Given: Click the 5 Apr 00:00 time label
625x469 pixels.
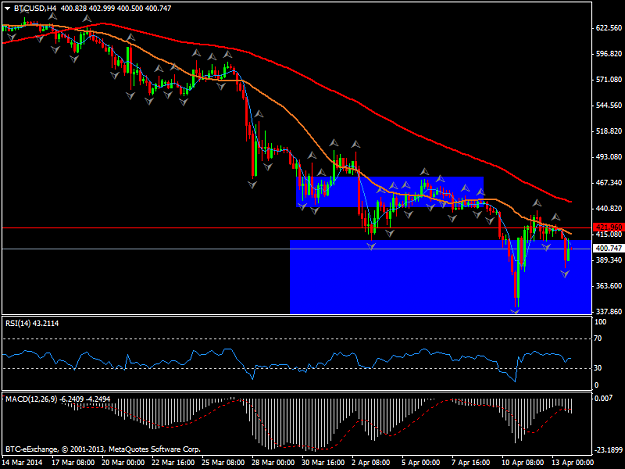Looking at the screenshot, I should pos(421,462).
